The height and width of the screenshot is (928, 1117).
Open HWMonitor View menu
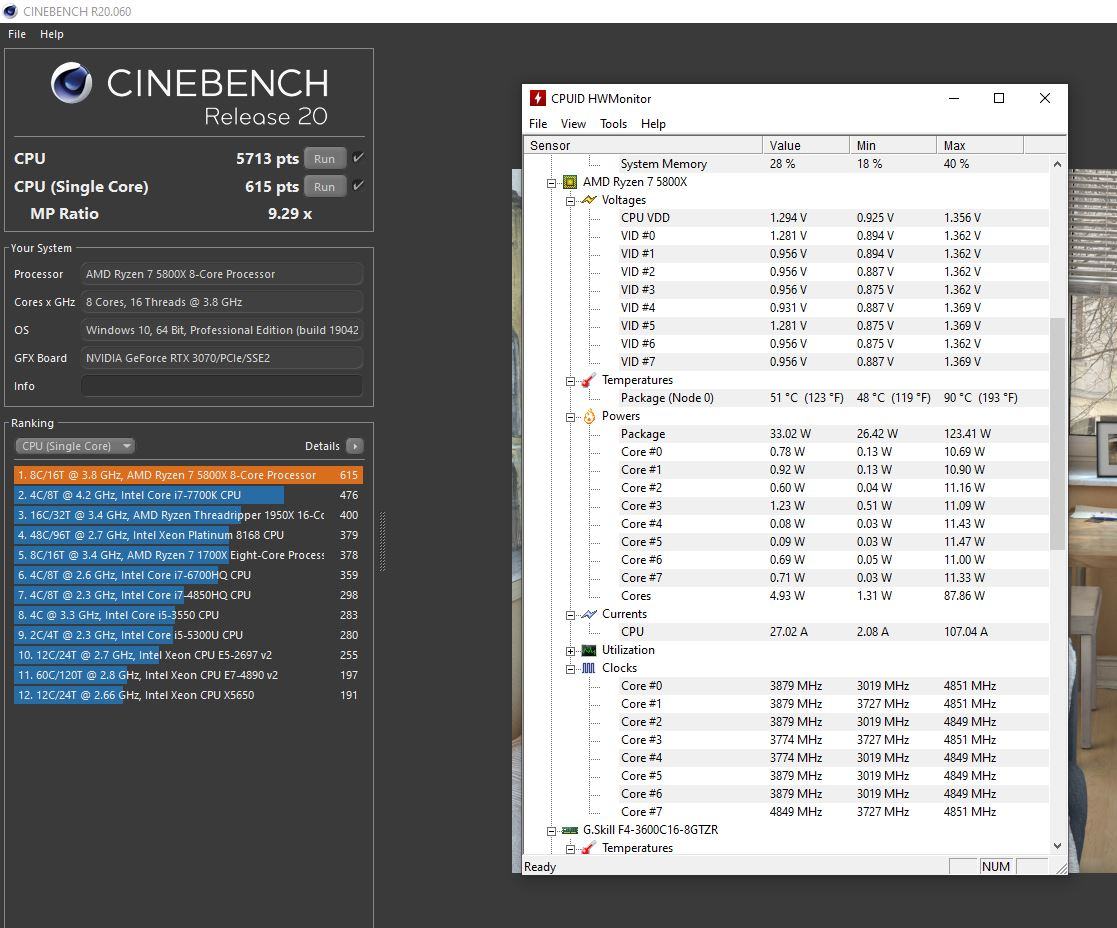coord(573,124)
